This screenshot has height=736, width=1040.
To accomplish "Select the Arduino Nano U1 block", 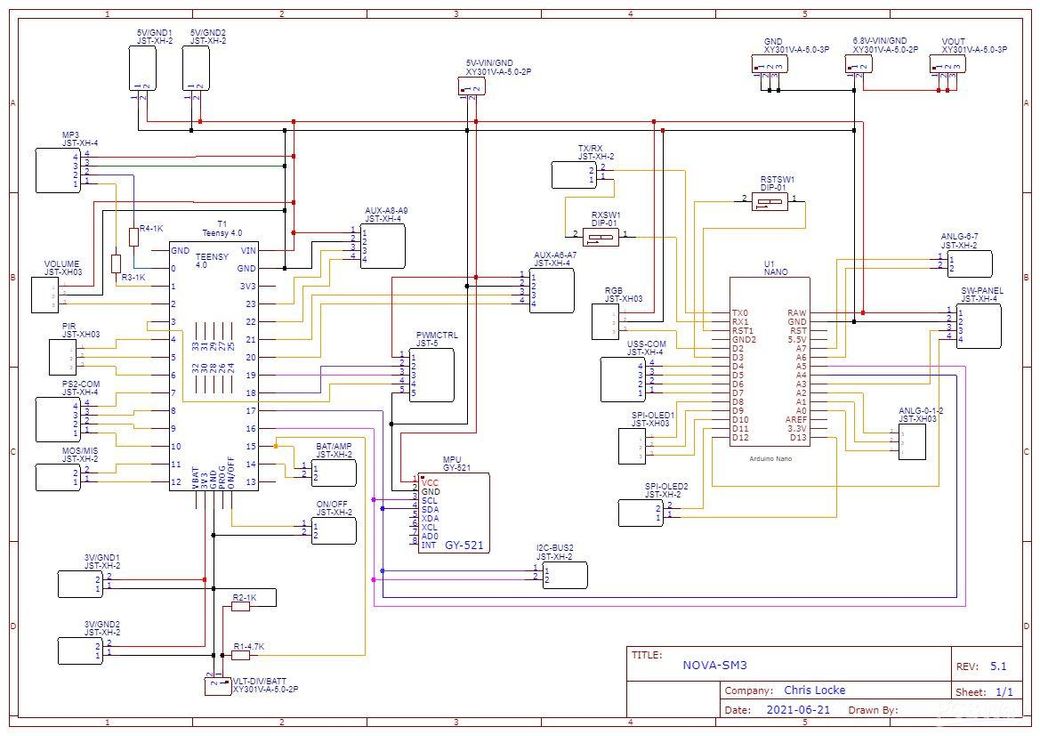I will 769,362.
